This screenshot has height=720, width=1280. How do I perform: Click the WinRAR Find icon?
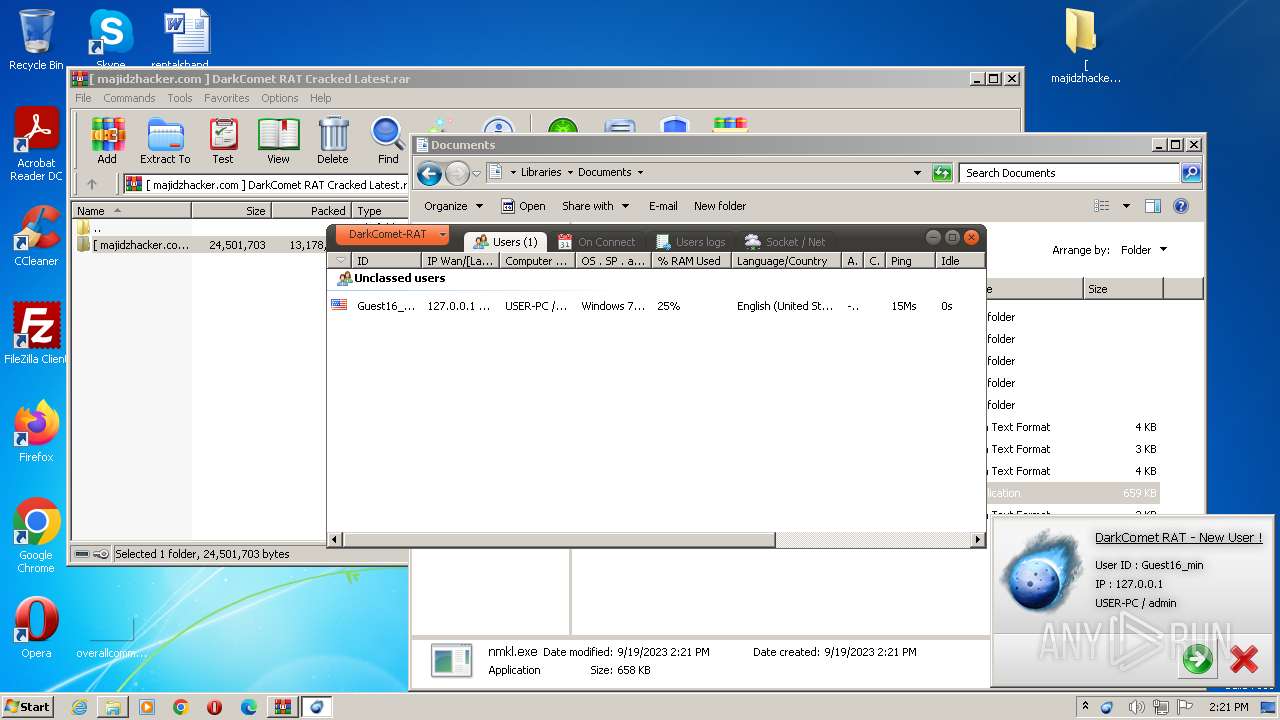pyautogui.click(x=388, y=141)
